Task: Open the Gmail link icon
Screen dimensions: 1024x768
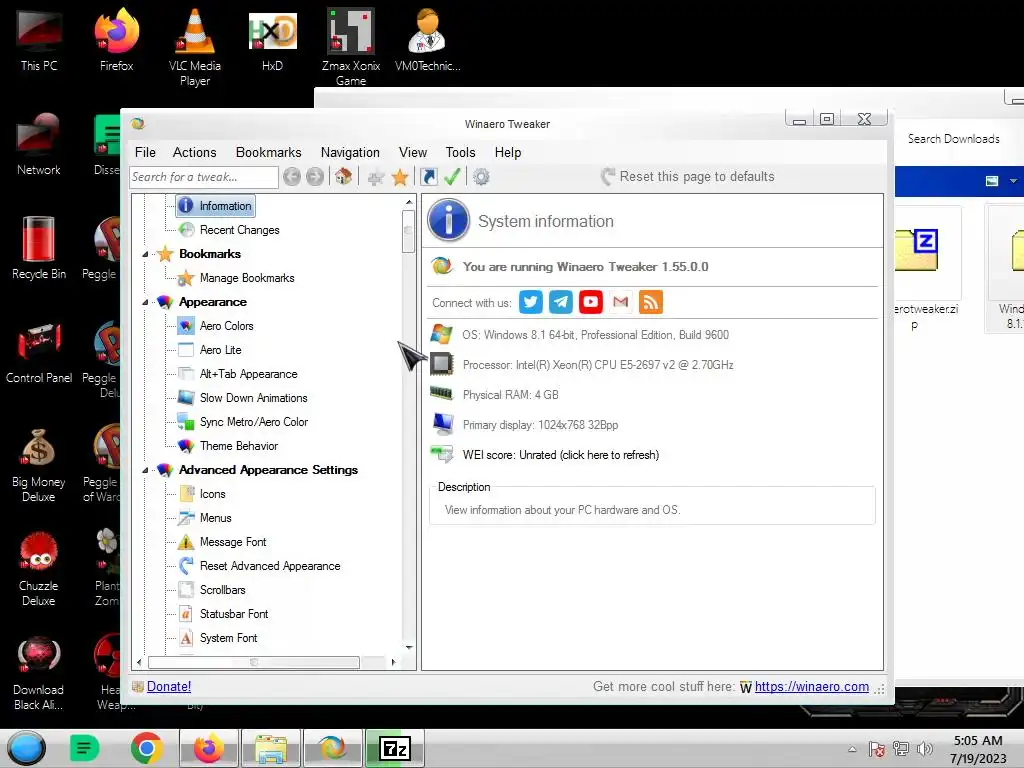Action: (621, 302)
